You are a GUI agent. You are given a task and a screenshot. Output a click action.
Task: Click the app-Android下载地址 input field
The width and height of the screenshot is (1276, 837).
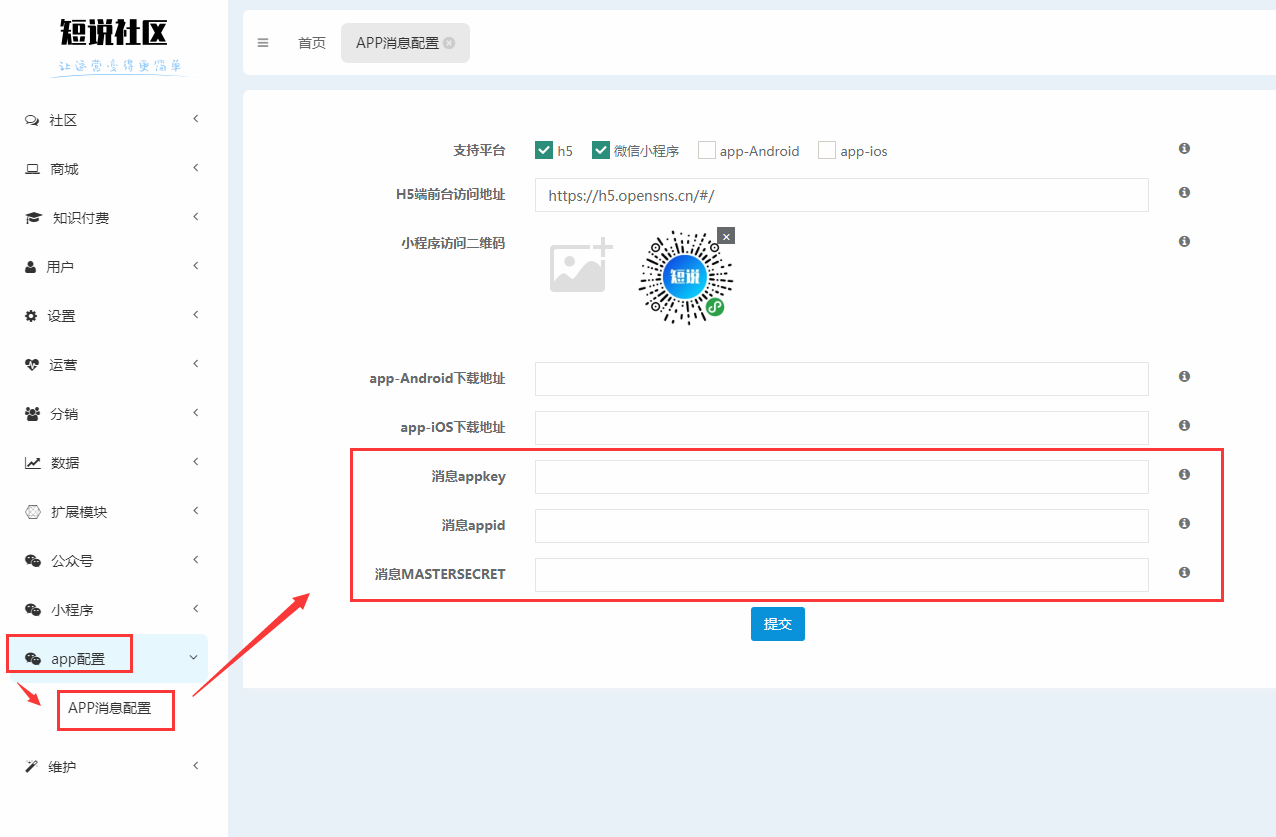842,379
